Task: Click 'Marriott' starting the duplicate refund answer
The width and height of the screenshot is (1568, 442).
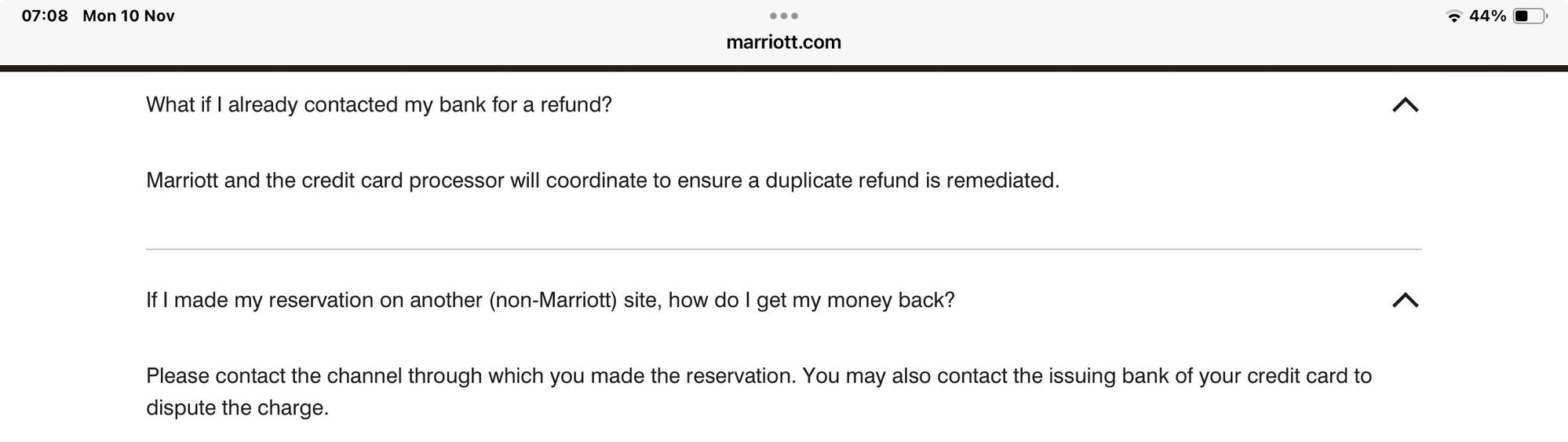Action: click(x=182, y=181)
